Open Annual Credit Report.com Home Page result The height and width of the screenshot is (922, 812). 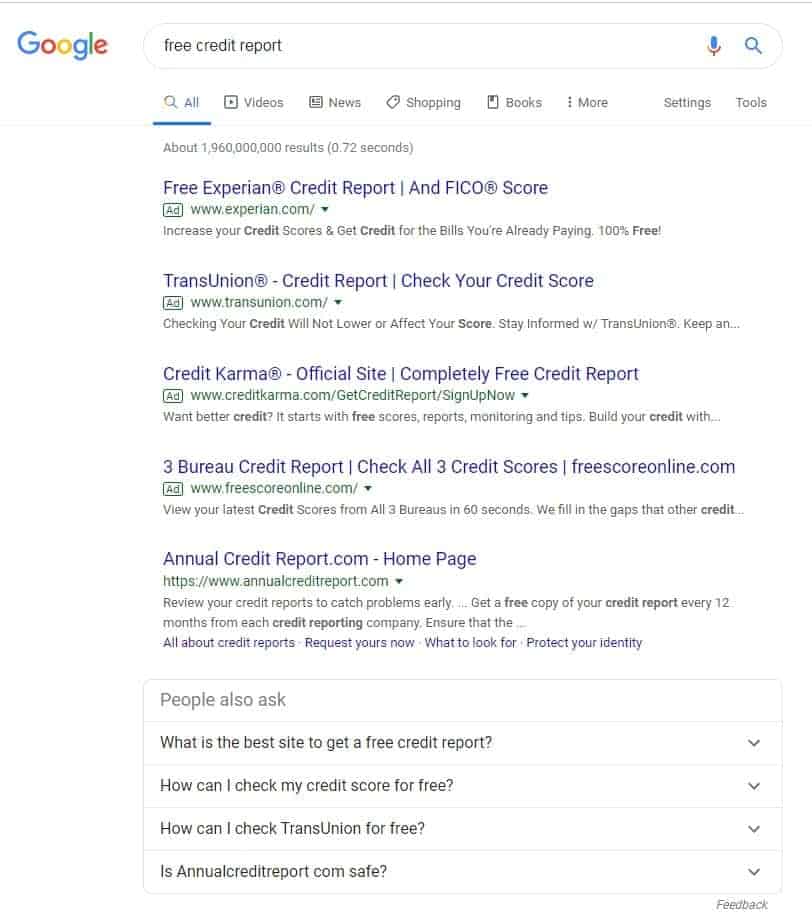click(x=319, y=559)
